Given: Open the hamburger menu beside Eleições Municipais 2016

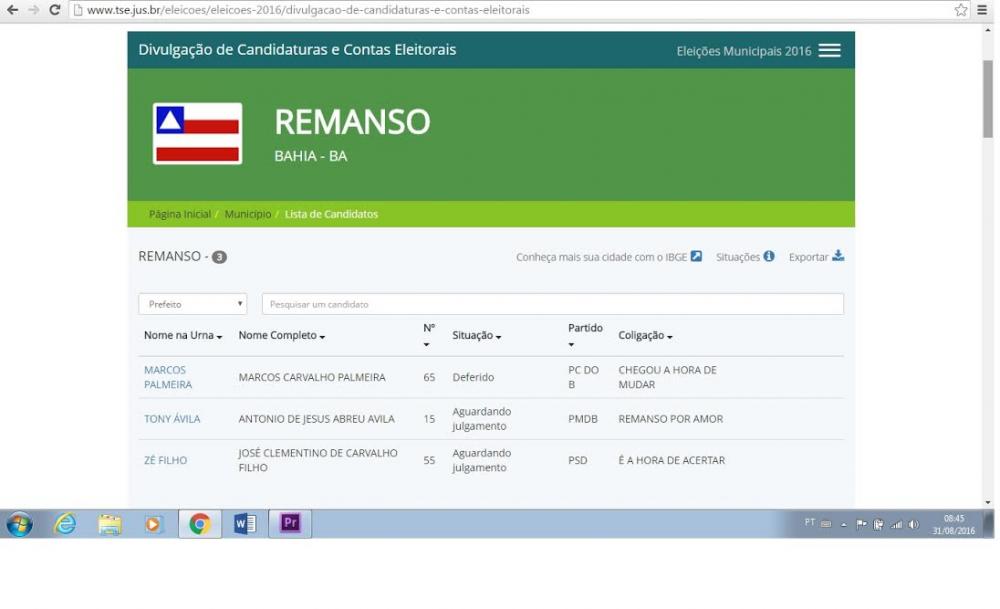Looking at the screenshot, I should pos(829,51).
